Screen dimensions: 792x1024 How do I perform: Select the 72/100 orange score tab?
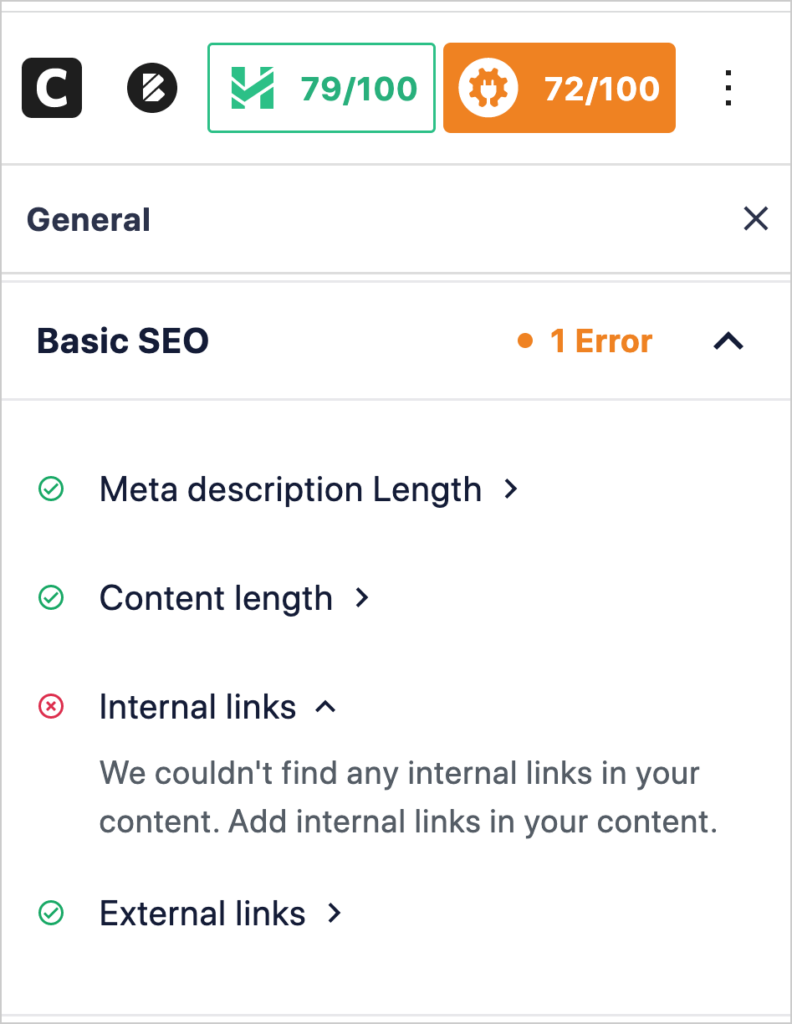560,88
